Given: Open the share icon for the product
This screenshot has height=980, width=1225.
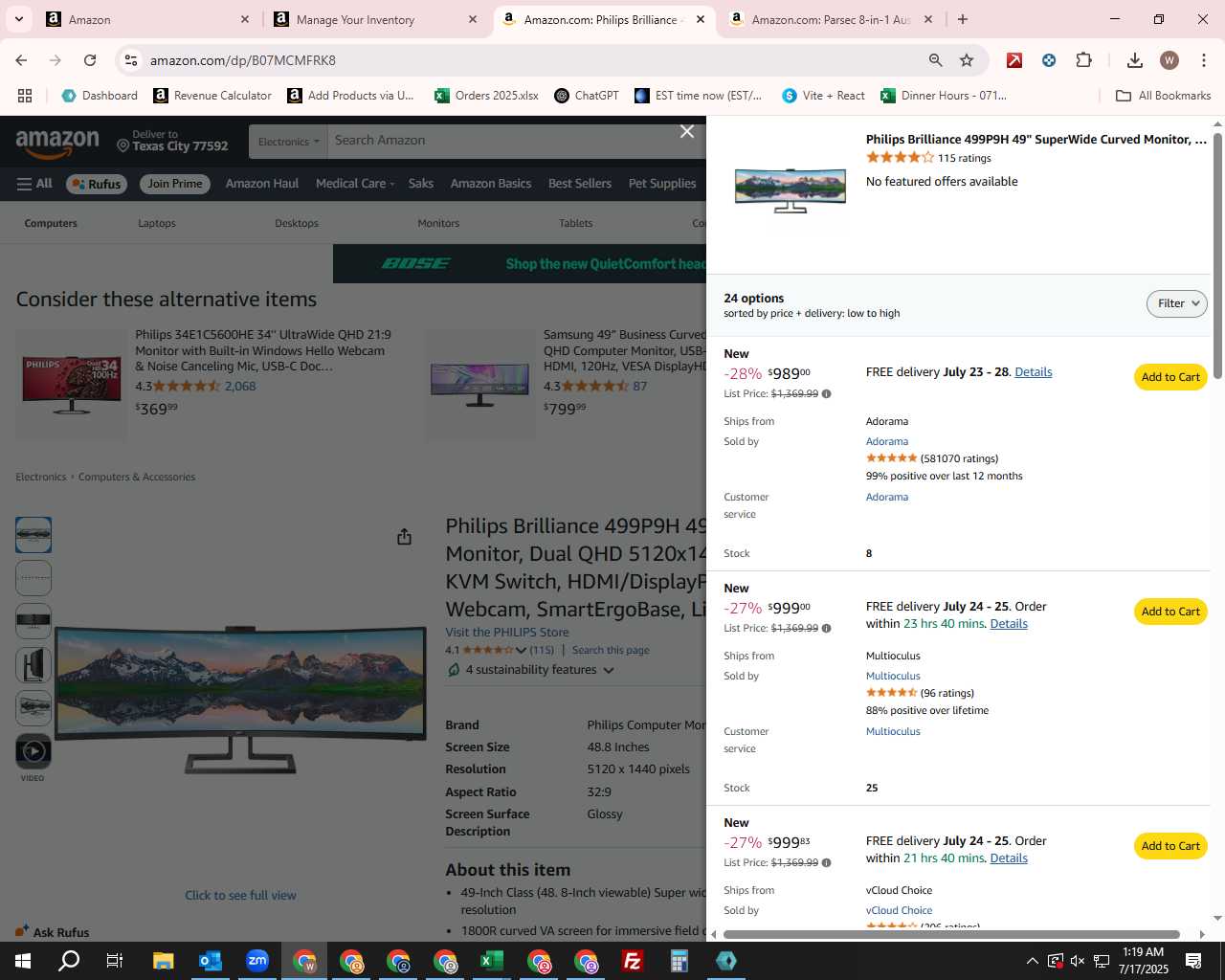Looking at the screenshot, I should coord(404,537).
